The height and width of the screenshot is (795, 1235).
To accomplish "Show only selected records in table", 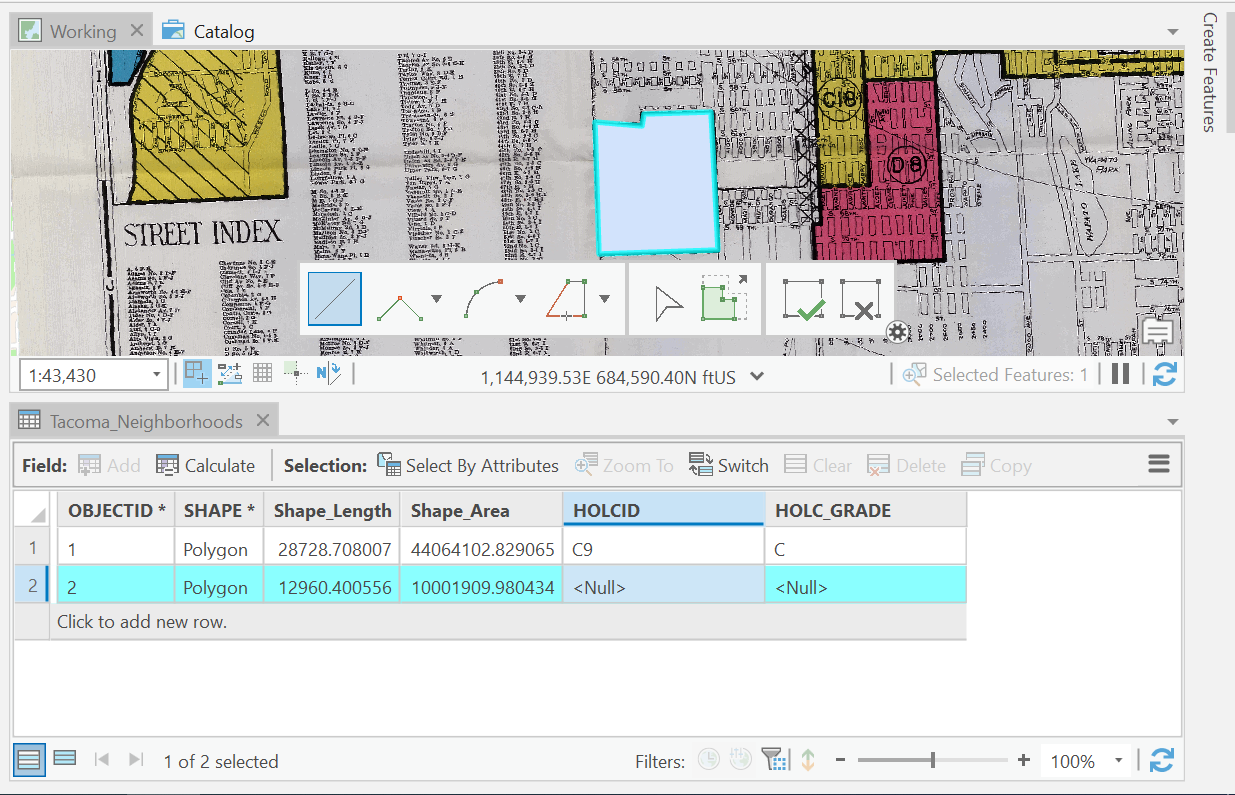I will (x=65, y=760).
